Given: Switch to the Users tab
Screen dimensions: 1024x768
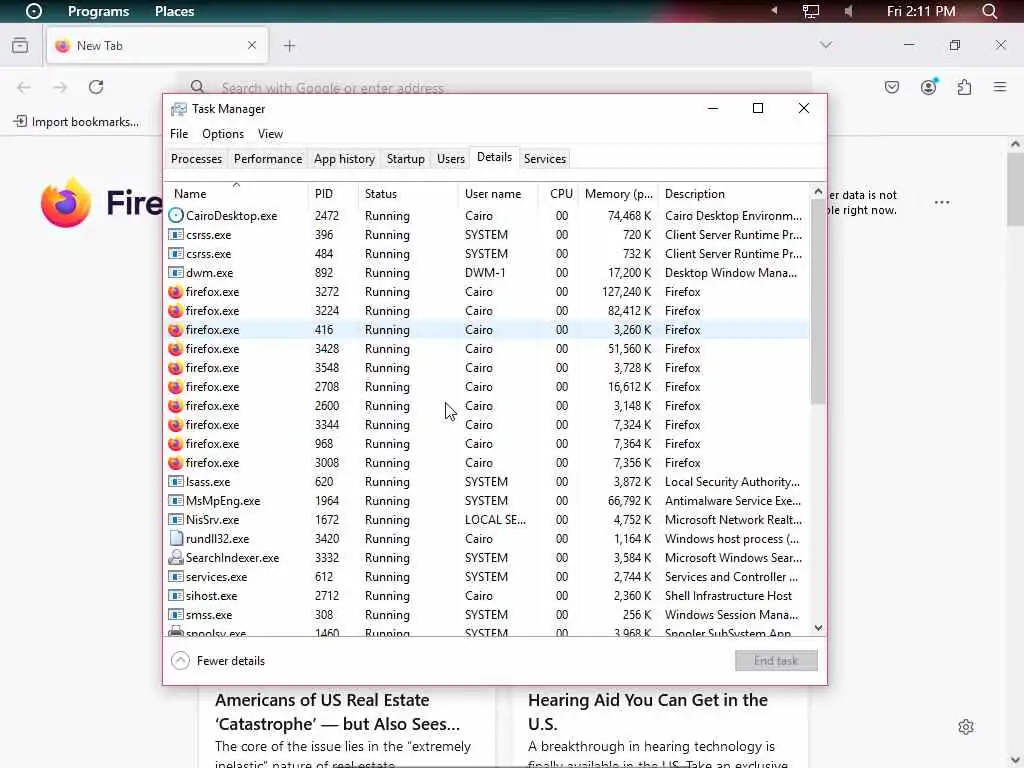Looking at the screenshot, I should pos(451,159).
